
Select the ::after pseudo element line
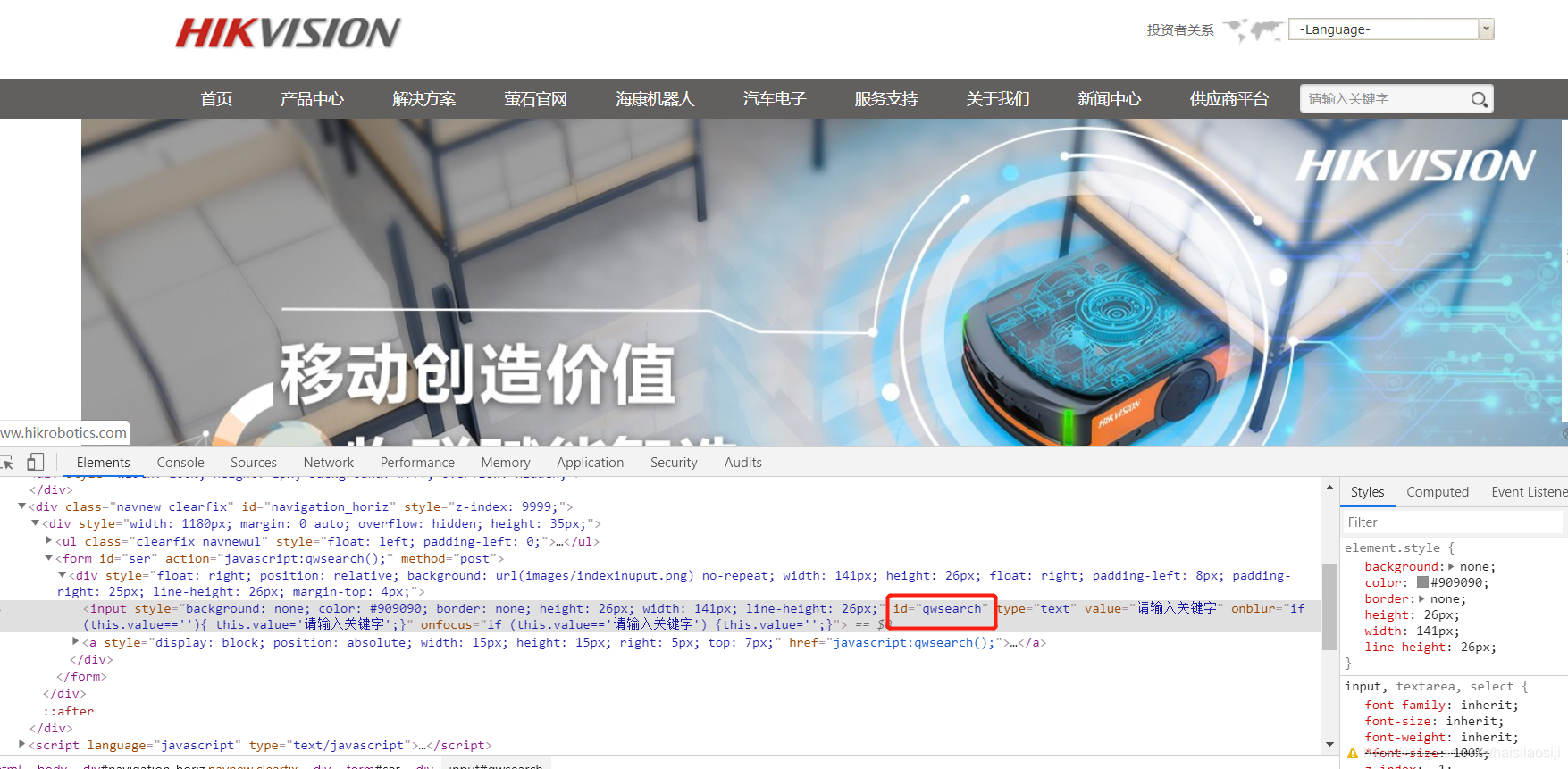(x=69, y=711)
